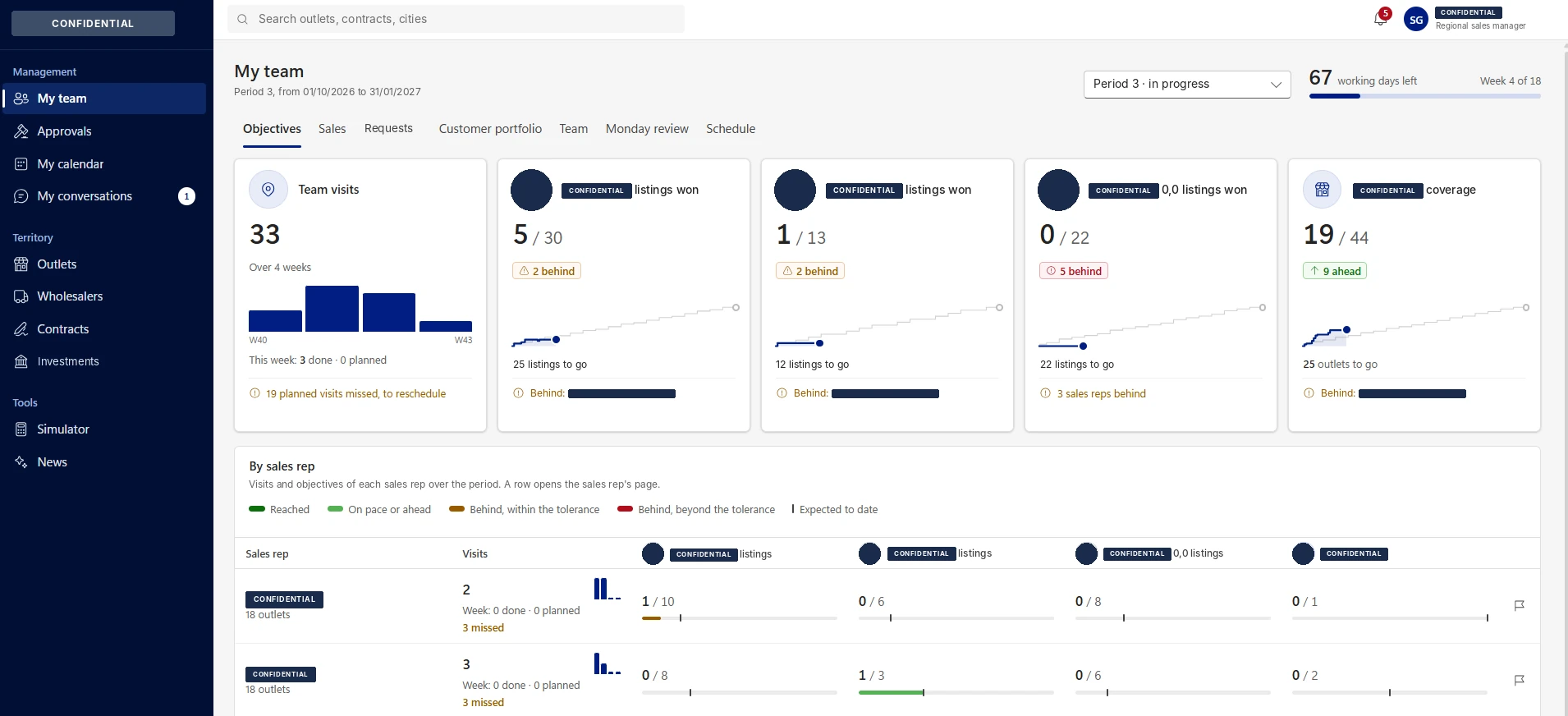
Task: Click the conversations unread count badge
Action: pos(187,196)
